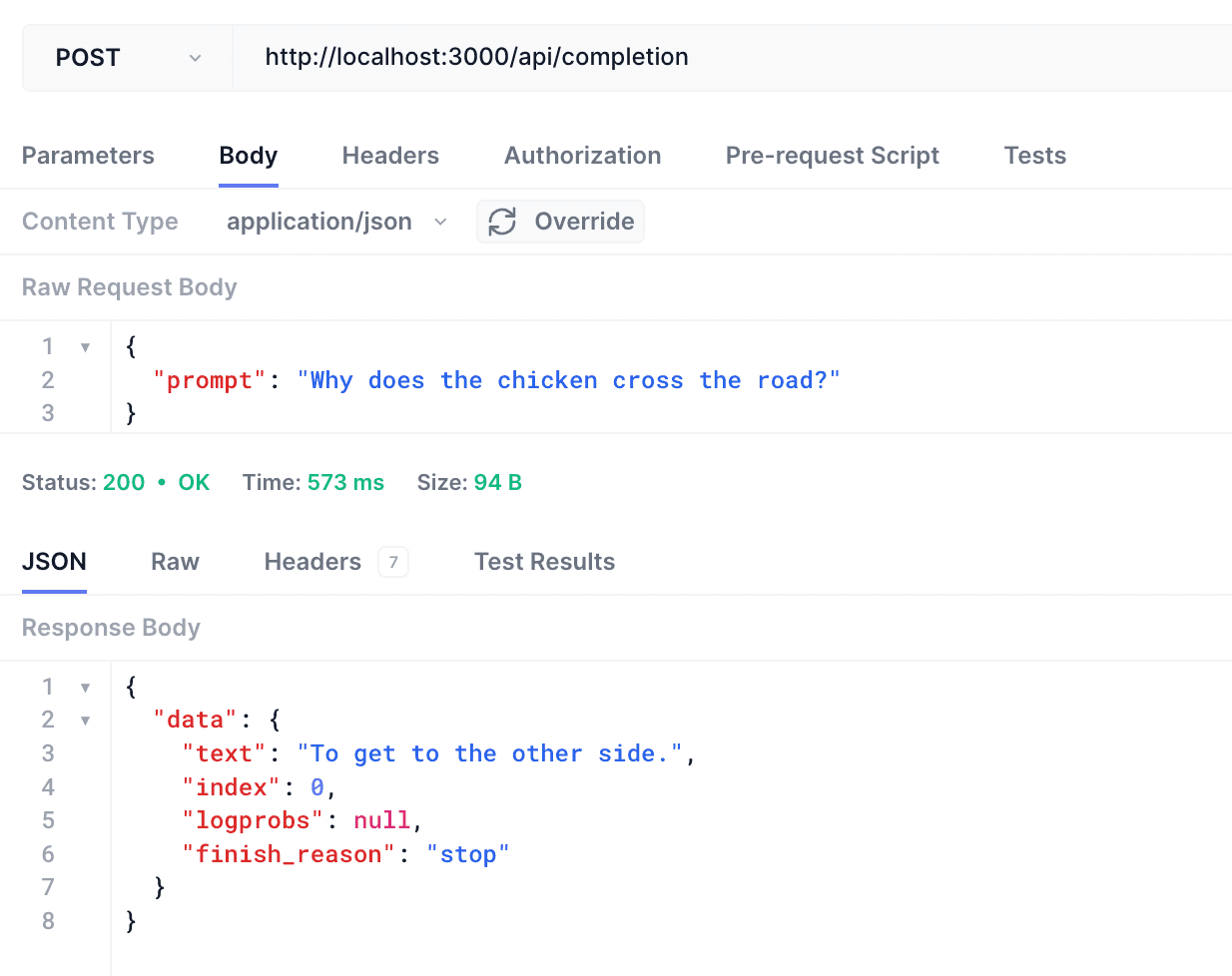Switch to the Test Results tab
Viewport: 1232px width, 976px height.
[544, 562]
